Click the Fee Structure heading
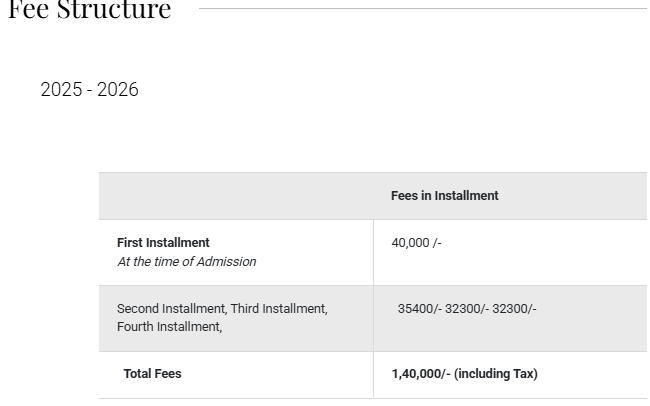The width and height of the screenshot is (650, 406). coord(90,10)
